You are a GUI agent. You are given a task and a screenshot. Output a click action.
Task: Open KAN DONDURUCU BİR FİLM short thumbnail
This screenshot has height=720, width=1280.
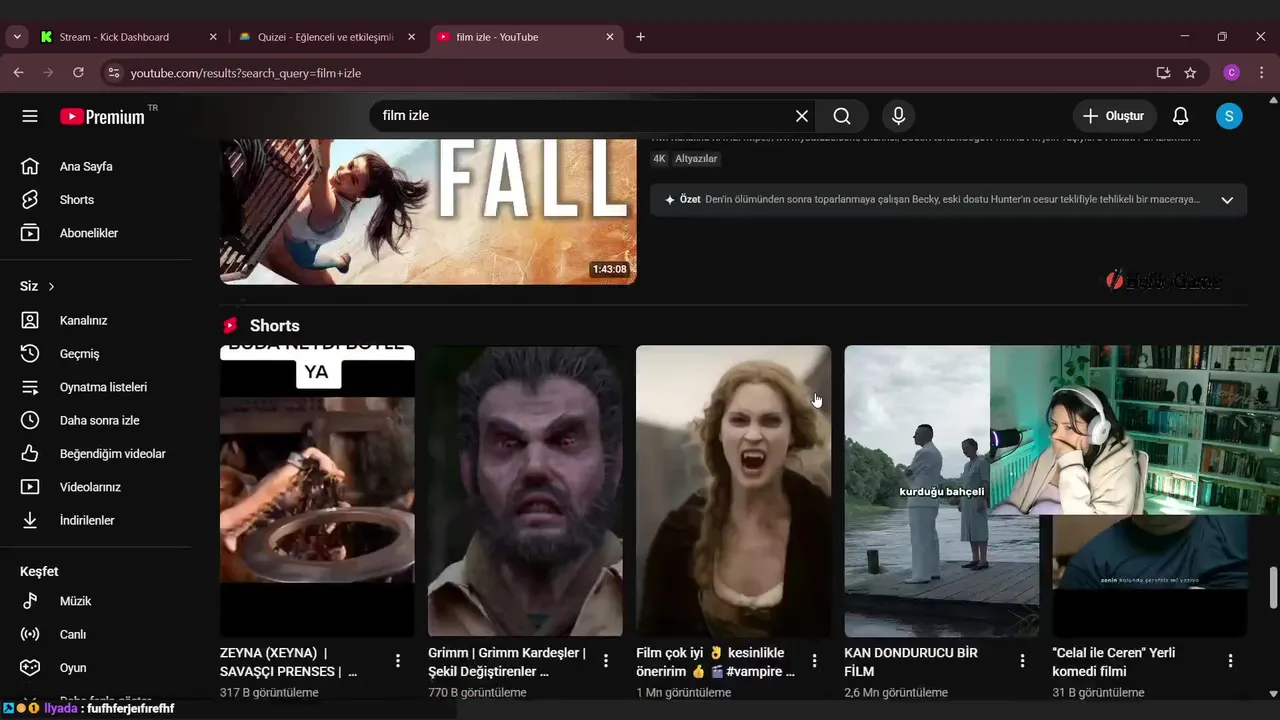pyautogui.click(x=941, y=491)
